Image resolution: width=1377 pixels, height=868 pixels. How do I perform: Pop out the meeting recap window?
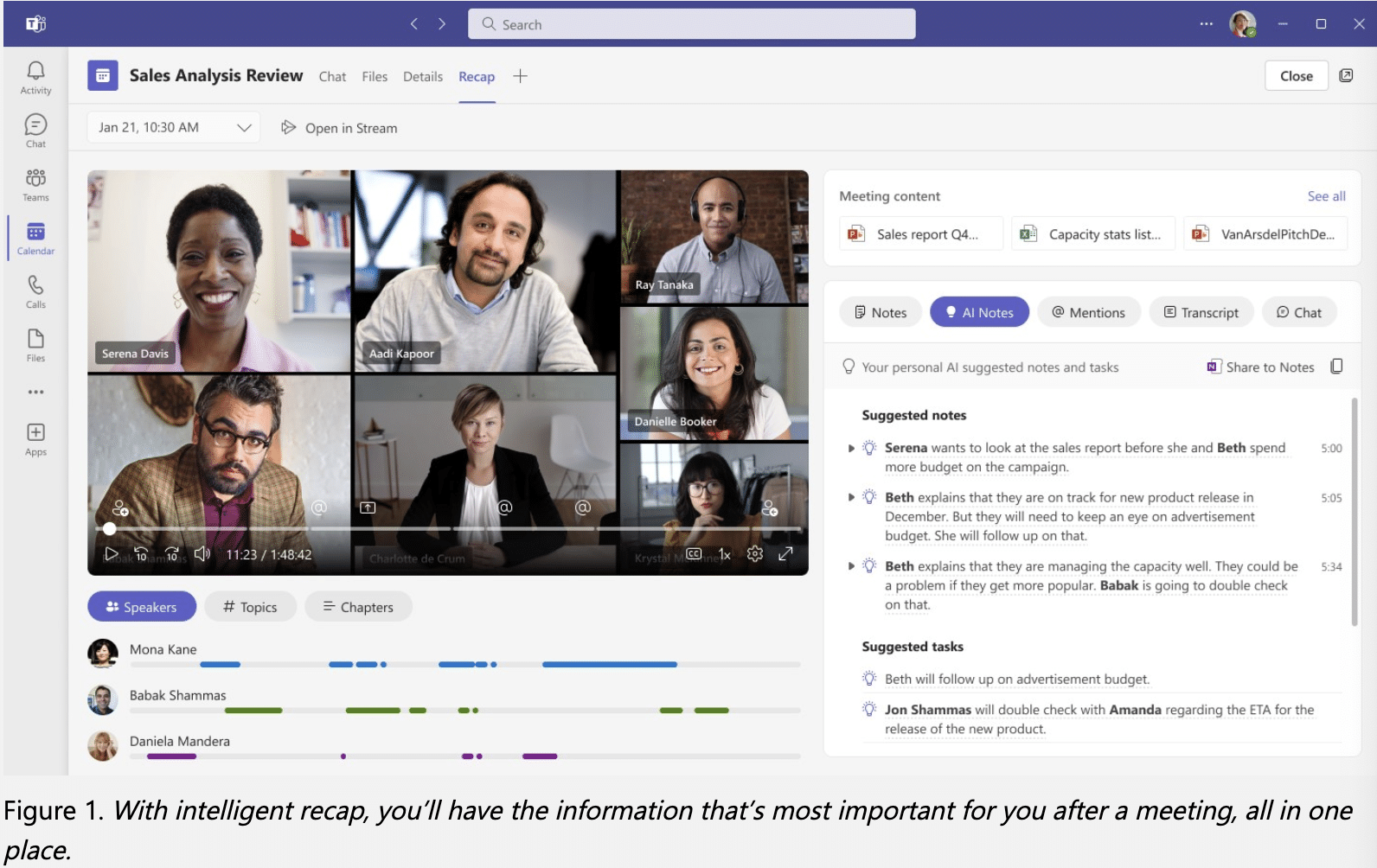coord(1346,76)
